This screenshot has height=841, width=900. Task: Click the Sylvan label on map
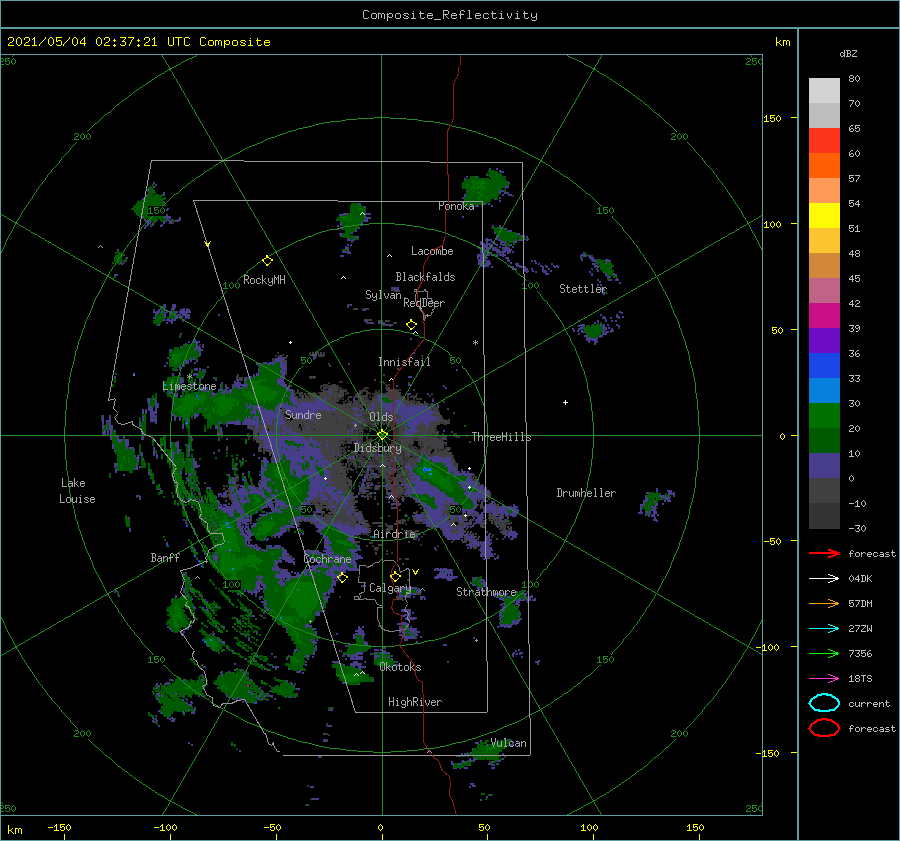tap(383, 295)
